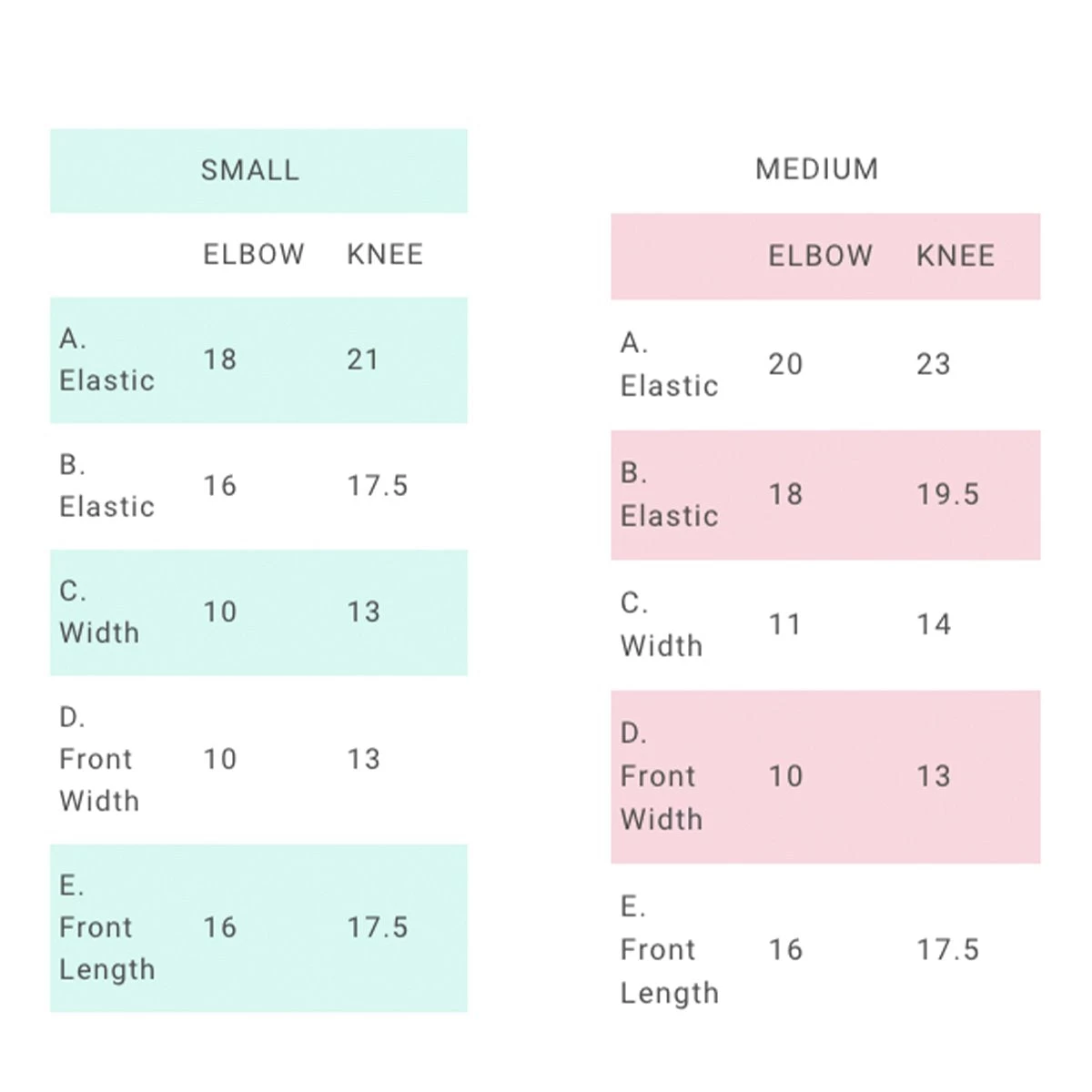1092x1092 pixels.
Task: Select KNEE column header in Small table
Action: 385,254
